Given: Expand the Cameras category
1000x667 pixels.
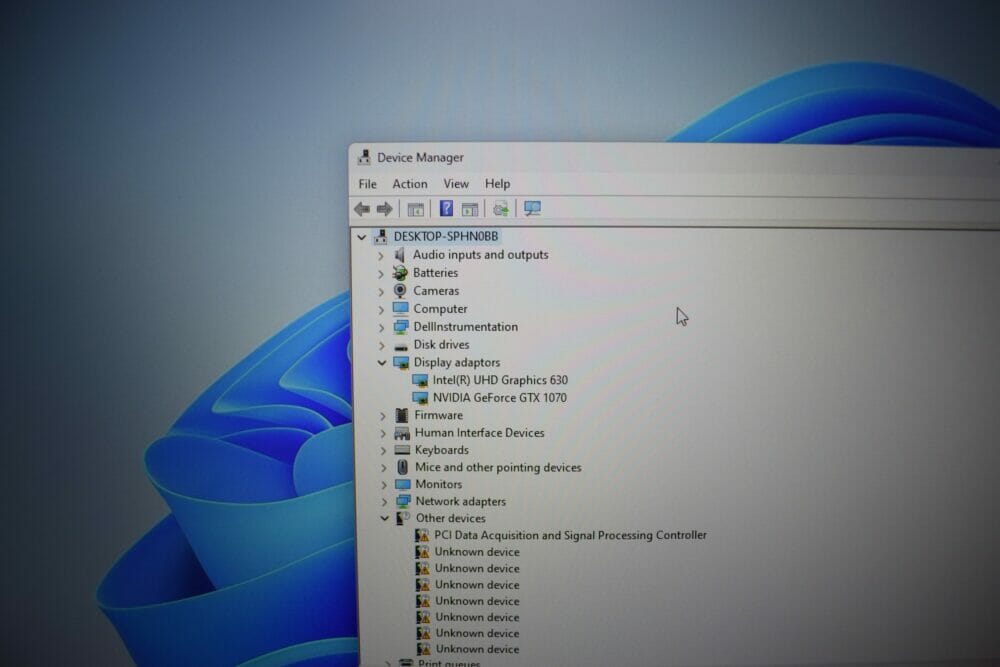Looking at the screenshot, I should click(381, 291).
